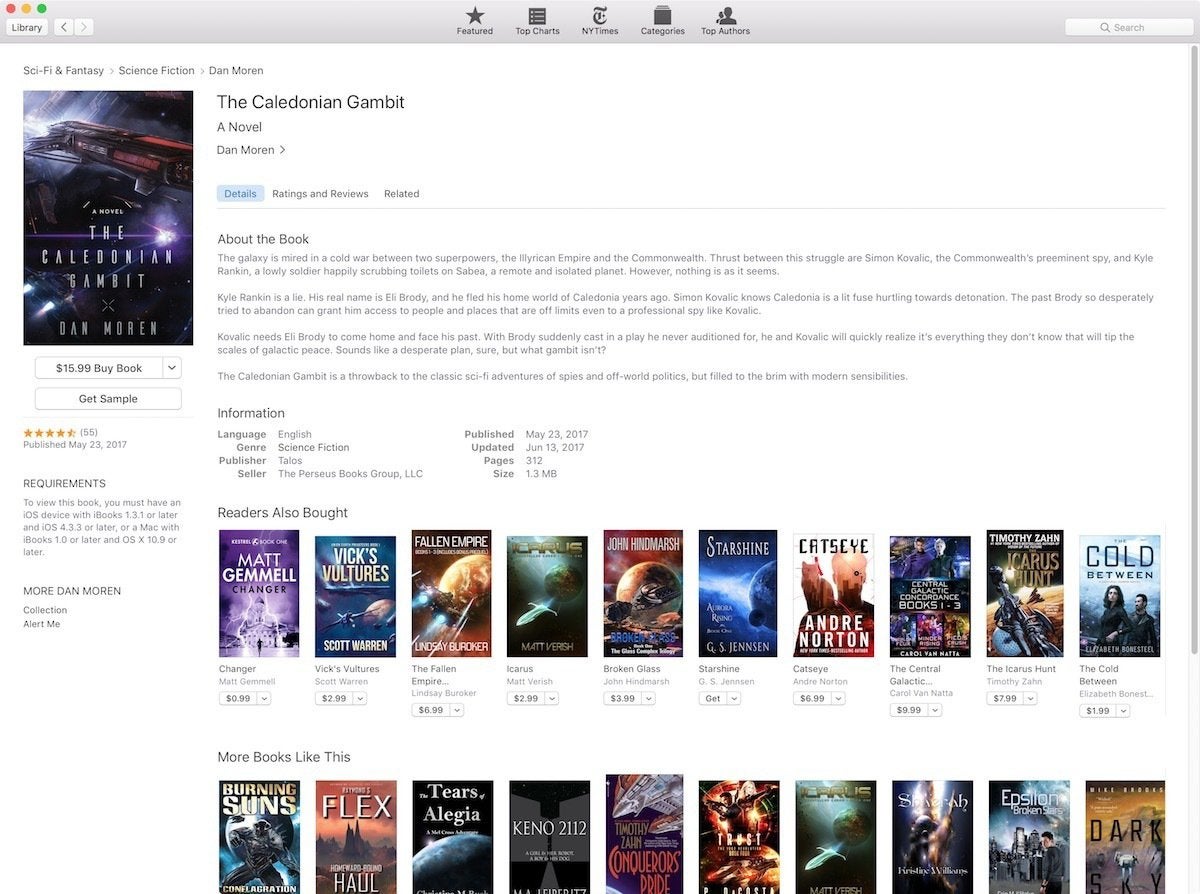Expand the dropdown next to Icarus $2.99 price
1200x894 pixels.
pyautogui.click(x=553, y=698)
